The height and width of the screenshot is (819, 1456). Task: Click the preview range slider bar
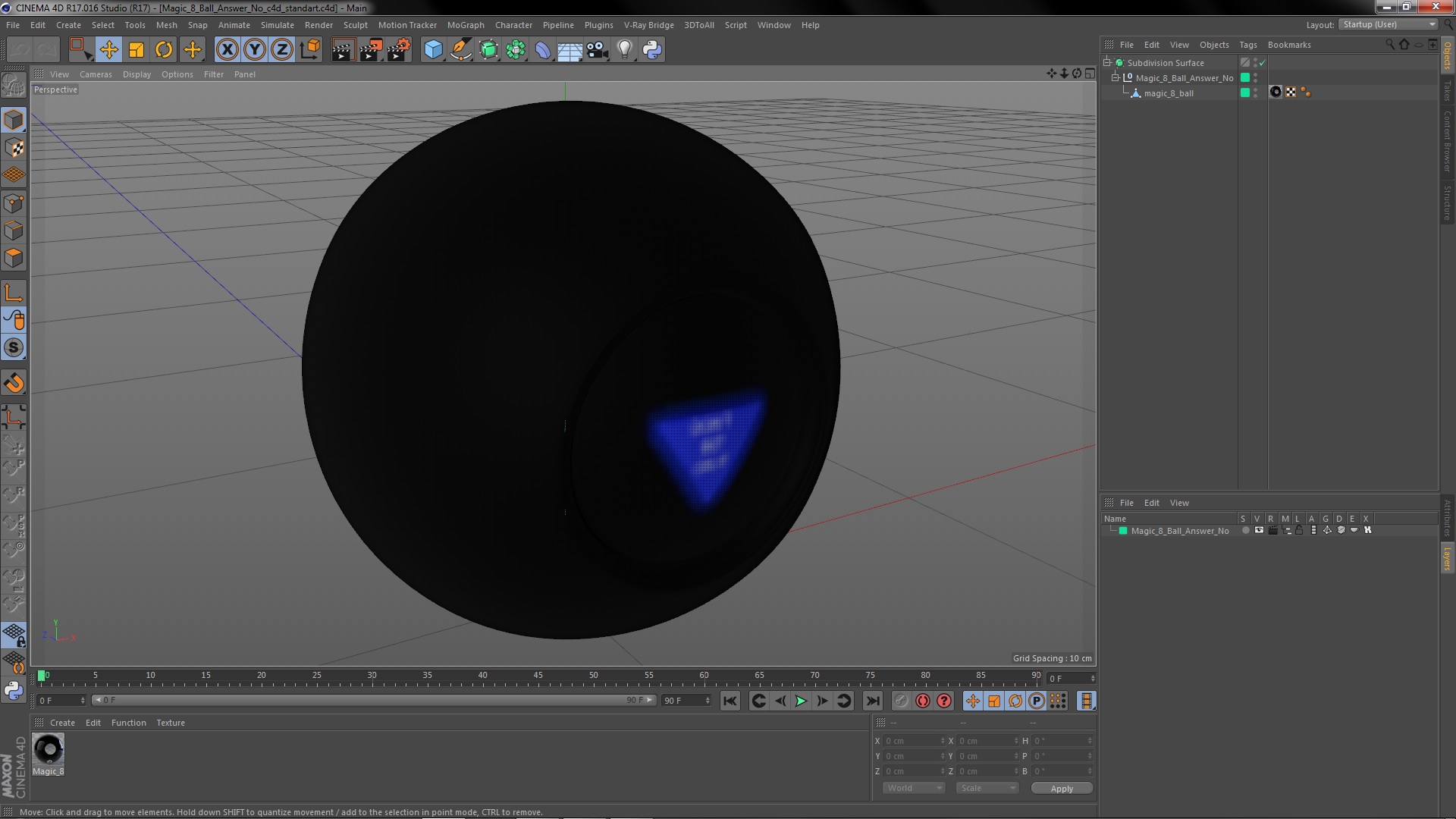pyautogui.click(x=374, y=701)
